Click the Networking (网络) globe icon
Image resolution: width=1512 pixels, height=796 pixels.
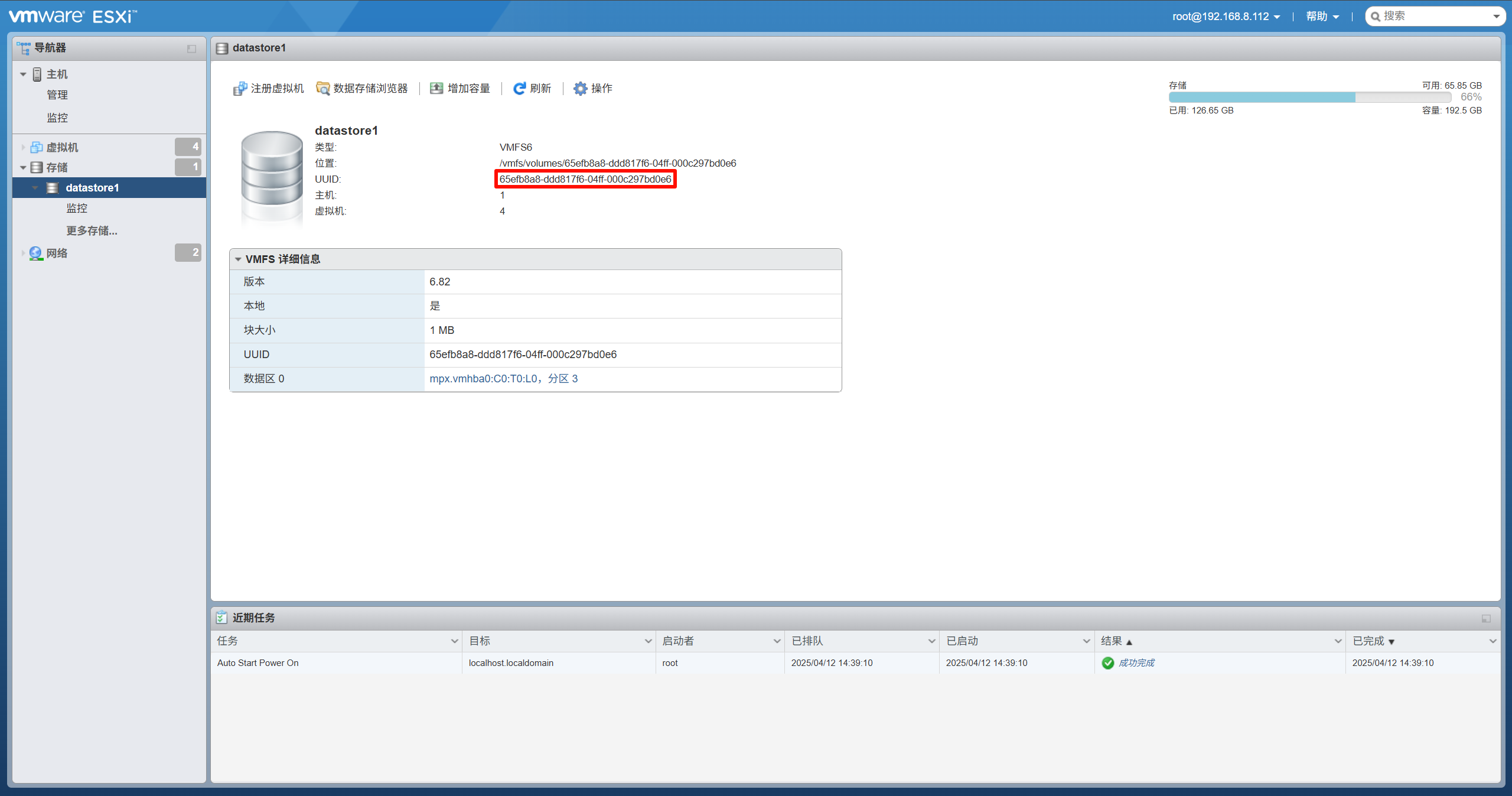pyautogui.click(x=36, y=253)
